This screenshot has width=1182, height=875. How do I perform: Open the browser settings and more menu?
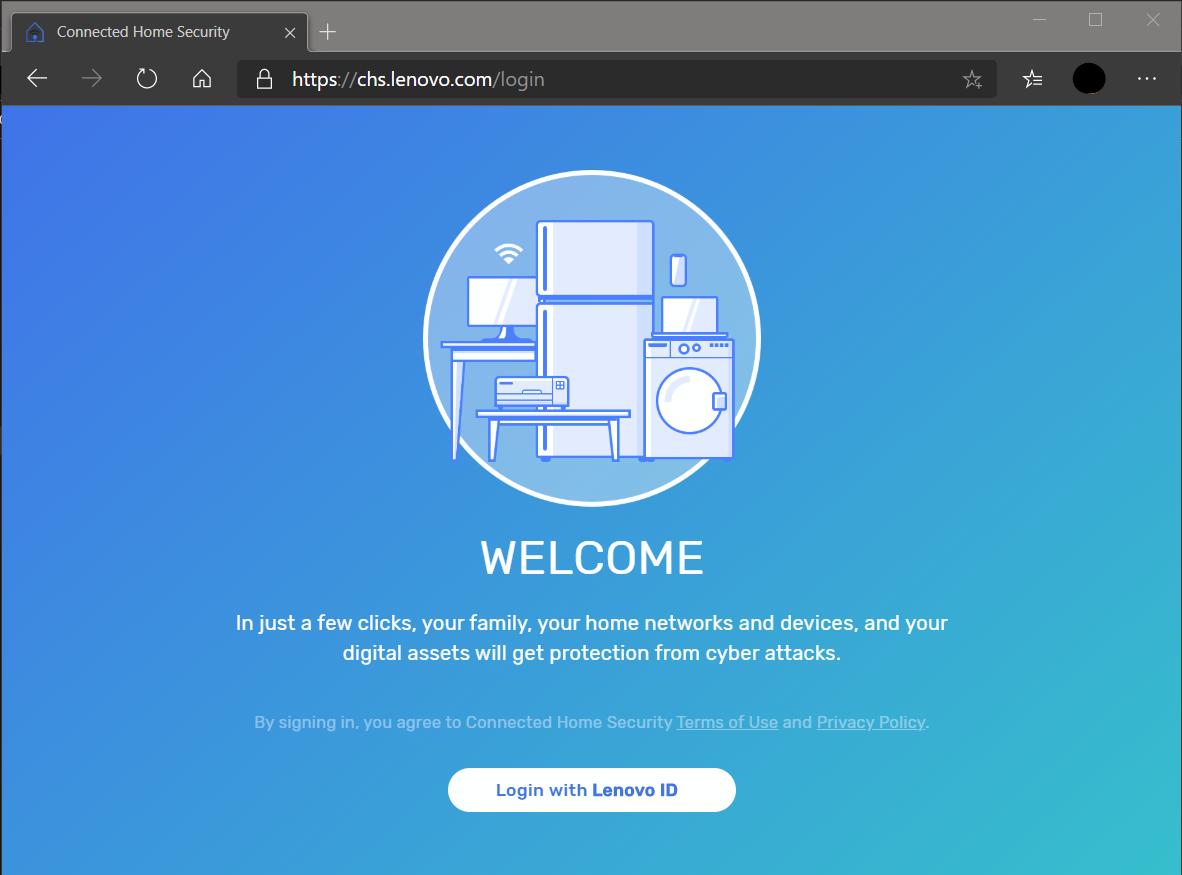1147,78
